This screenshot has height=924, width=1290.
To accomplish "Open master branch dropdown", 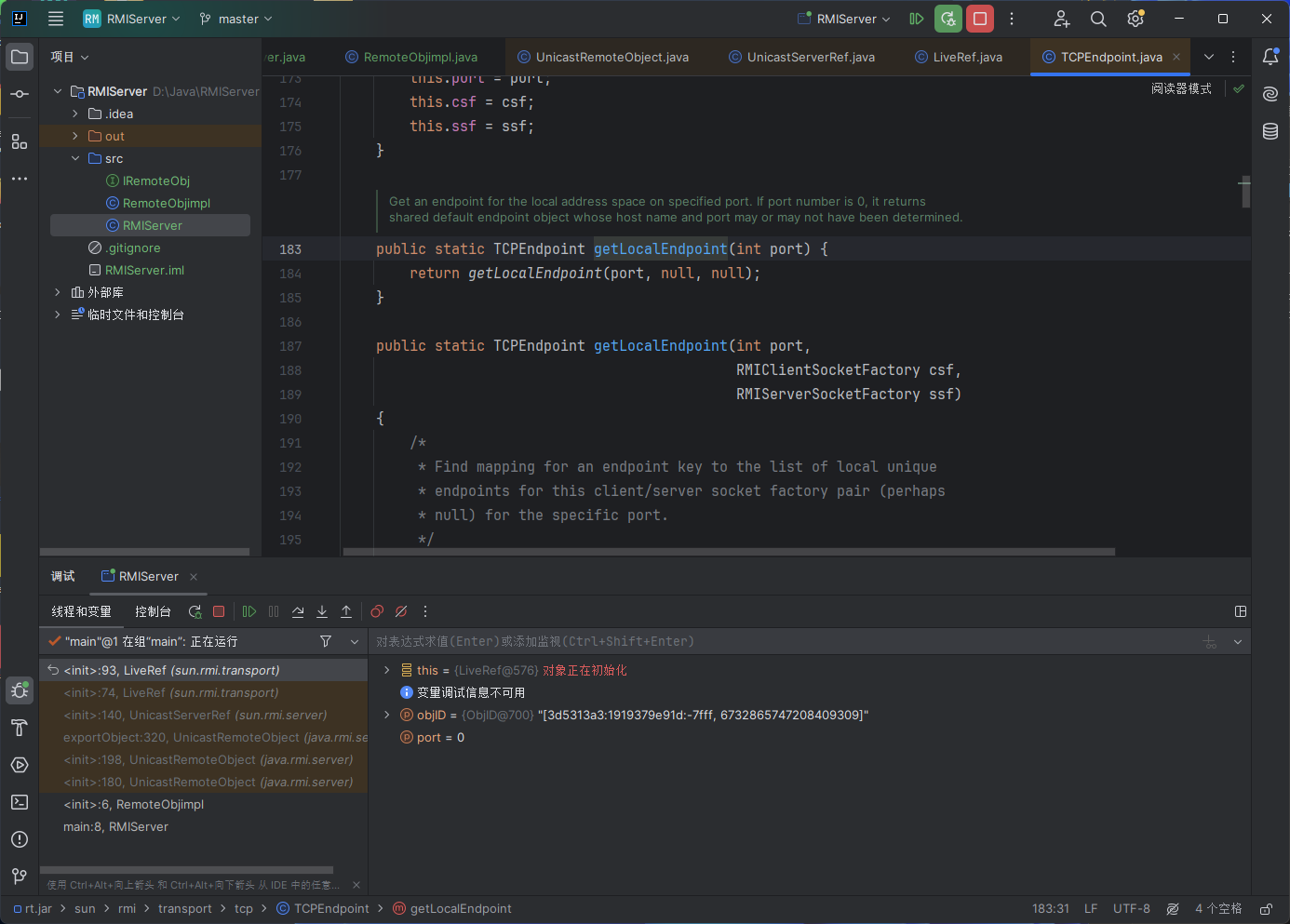I will (x=236, y=19).
